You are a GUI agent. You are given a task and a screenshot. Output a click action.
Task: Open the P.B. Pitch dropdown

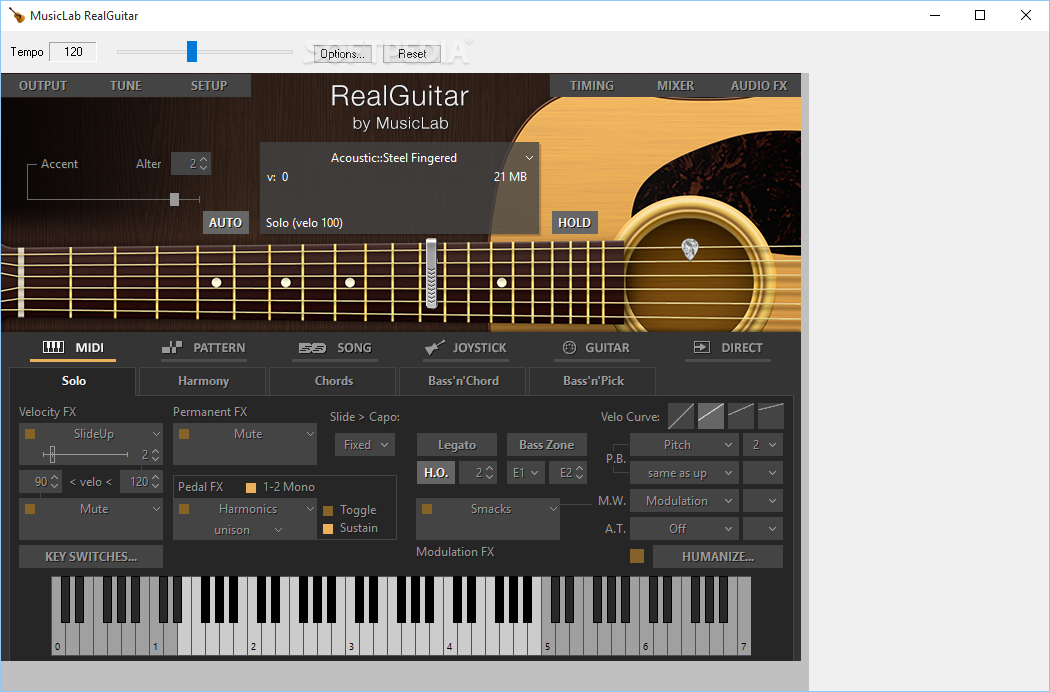pyautogui.click(x=684, y=445)
